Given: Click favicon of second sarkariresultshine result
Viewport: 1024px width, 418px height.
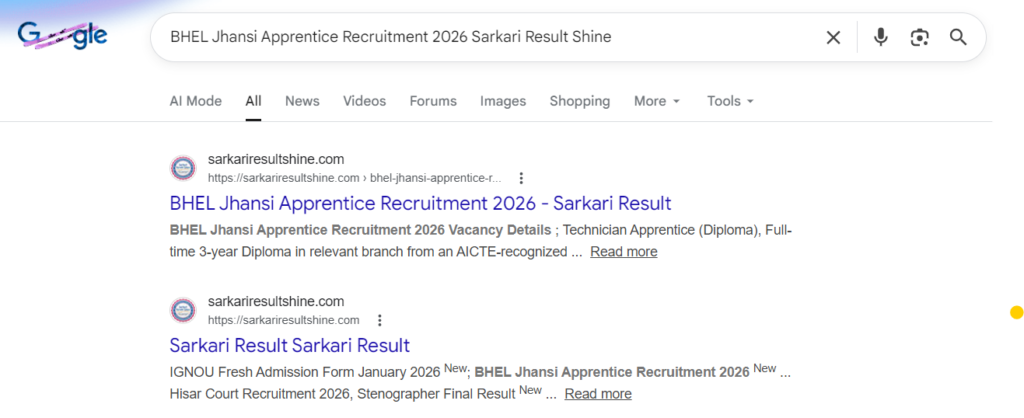Looking at the screenshot, I should [183, 310].
